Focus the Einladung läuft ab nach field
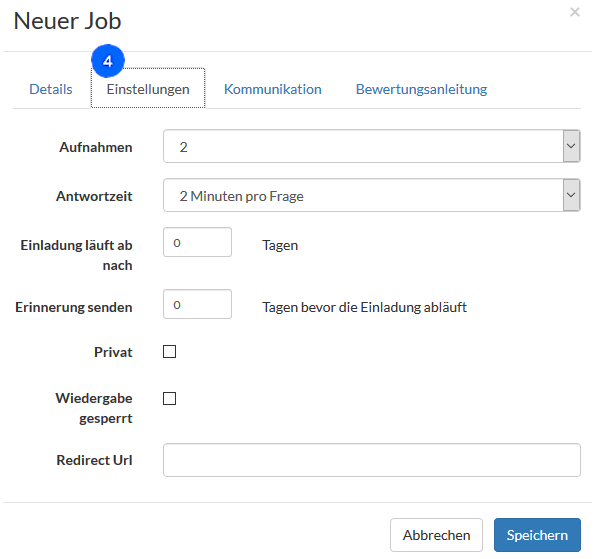Screen dimensions: 597x559 point(197,242)
